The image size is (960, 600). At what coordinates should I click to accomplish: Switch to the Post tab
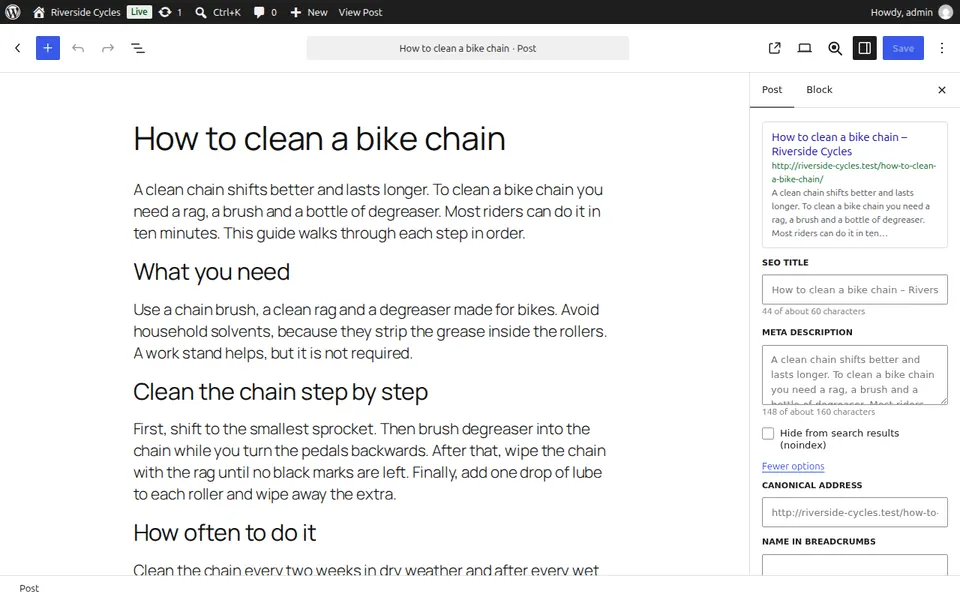771,89
